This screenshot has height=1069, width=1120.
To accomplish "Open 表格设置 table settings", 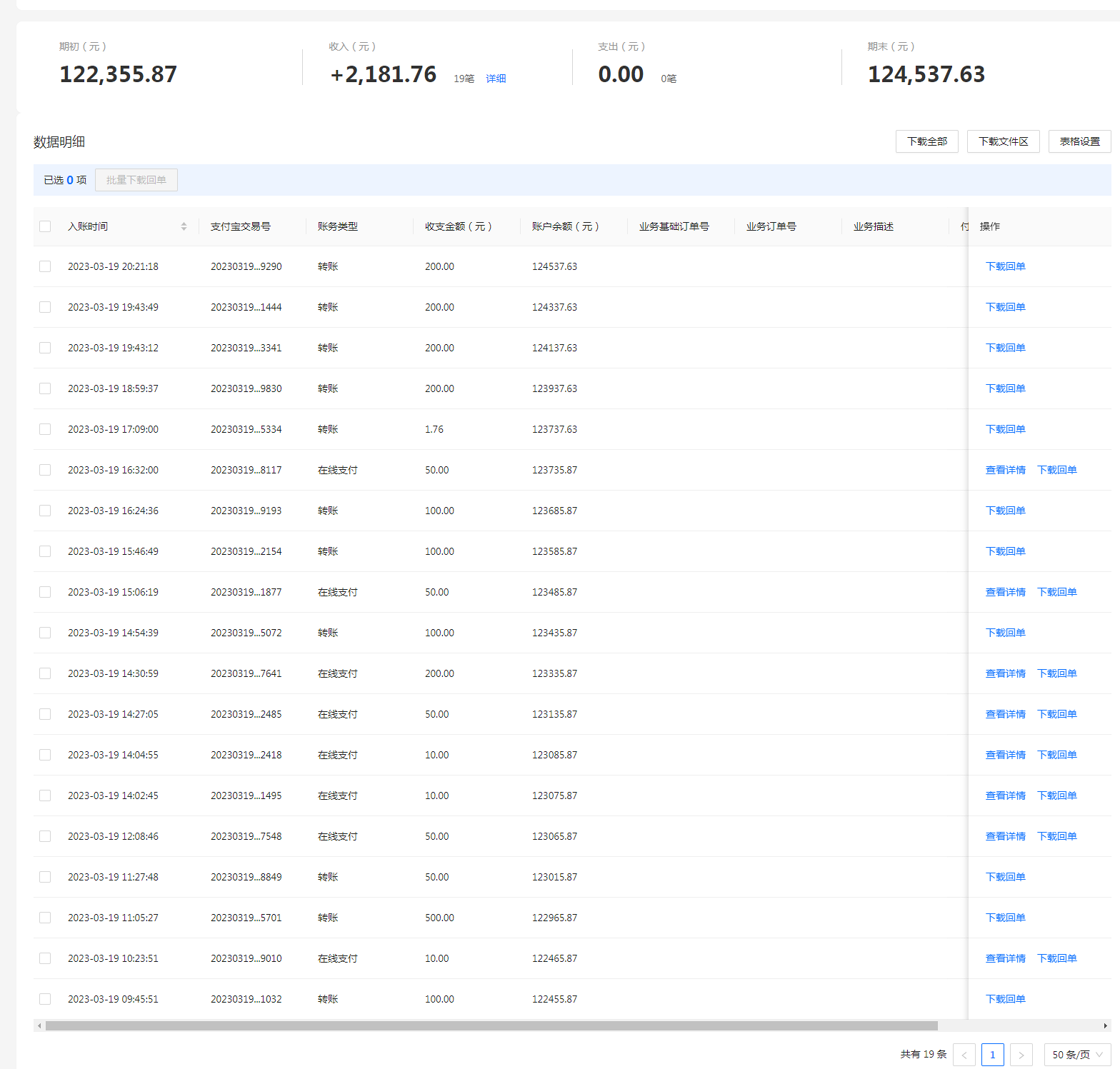I will tap(1080, 141).
